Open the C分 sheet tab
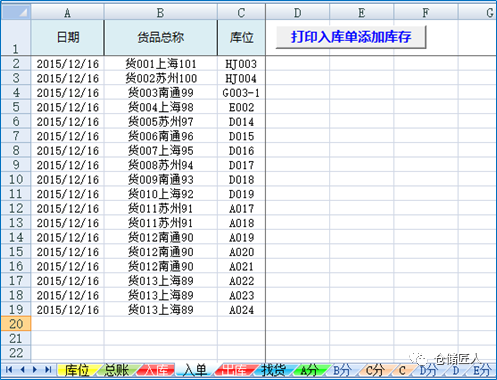Image resolution: width=497 pixels, height=380 pixels. pyautogui.click(x=374, y=370)
